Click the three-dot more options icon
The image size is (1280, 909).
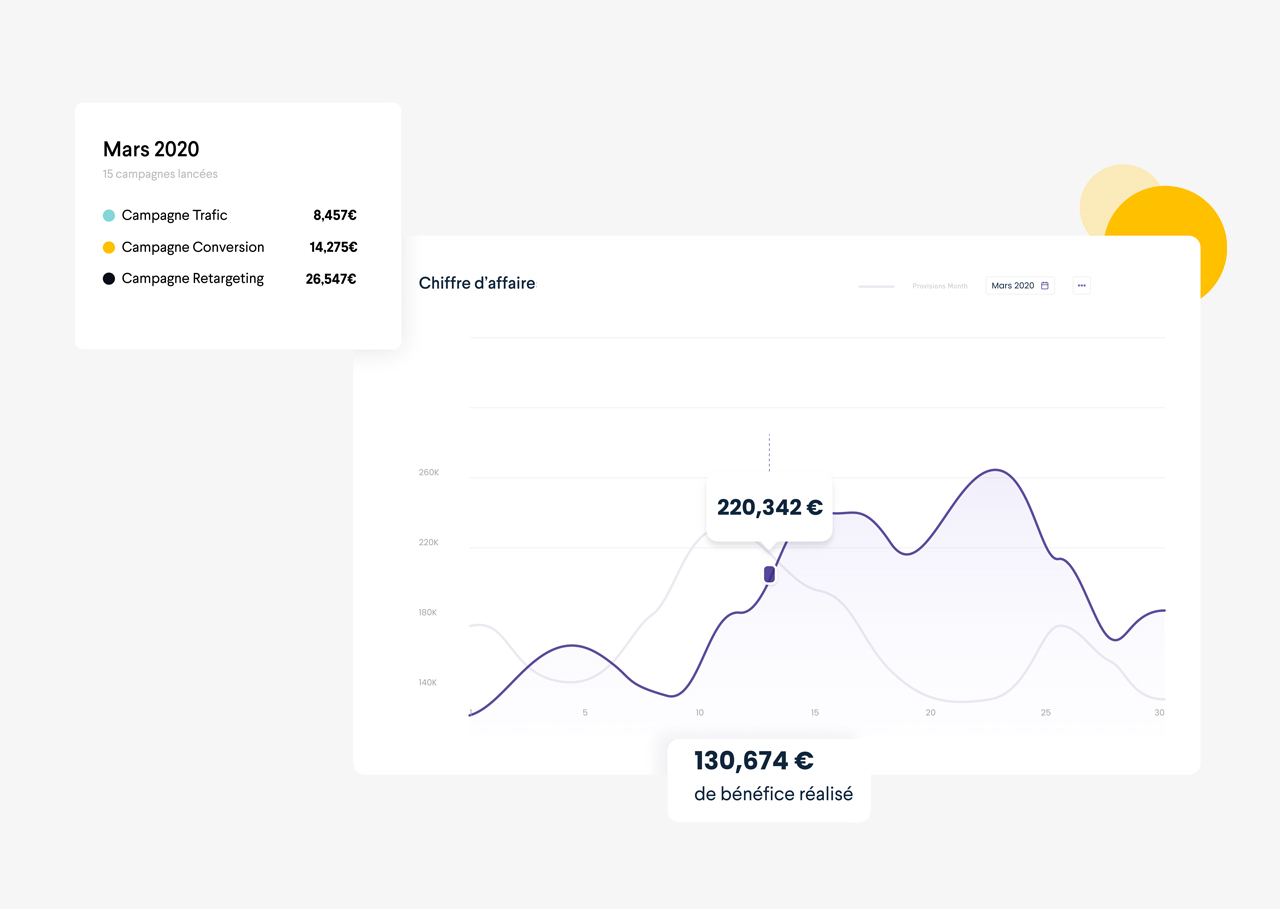[1081, 285]
